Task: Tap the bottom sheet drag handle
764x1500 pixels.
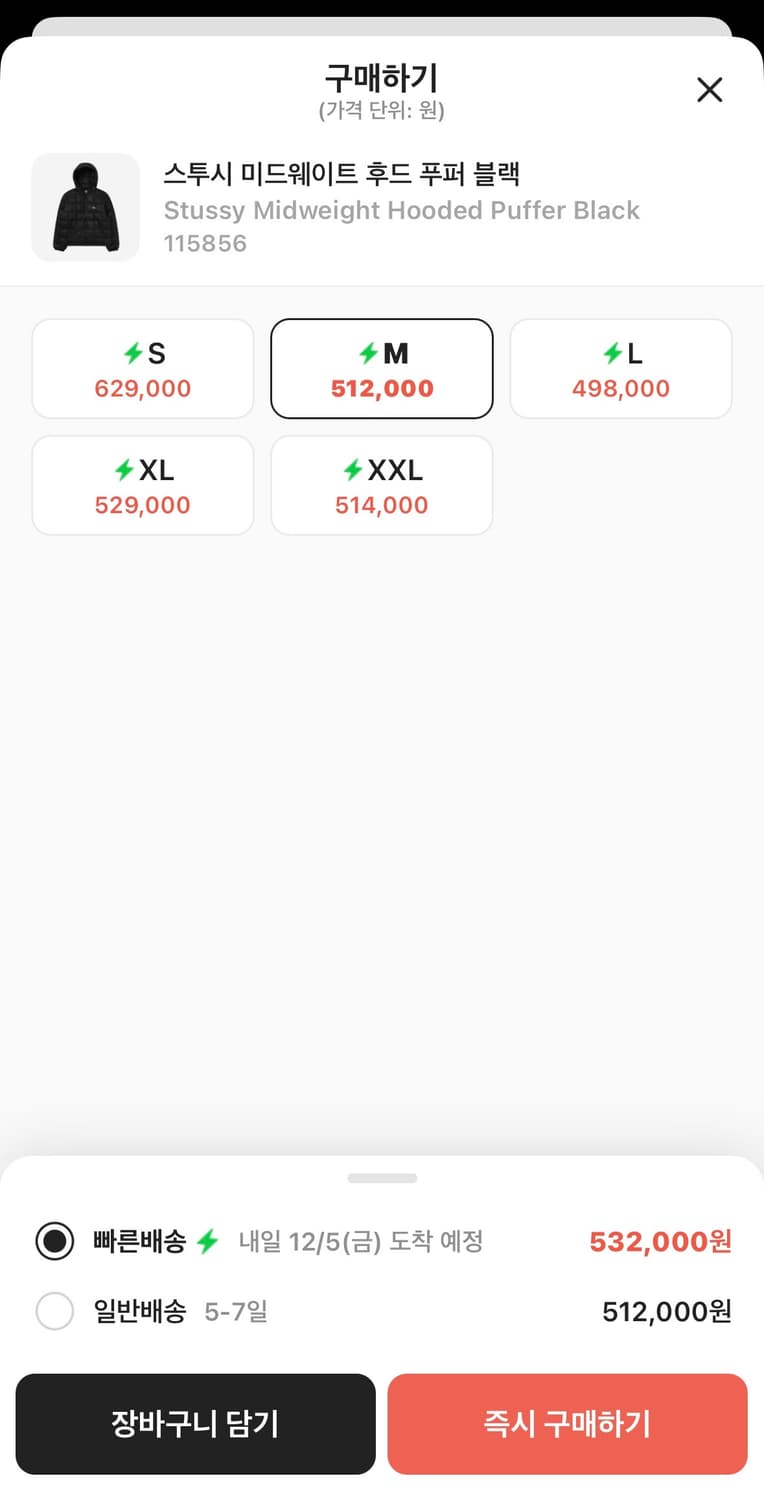Action: [x=382, y=1178]
